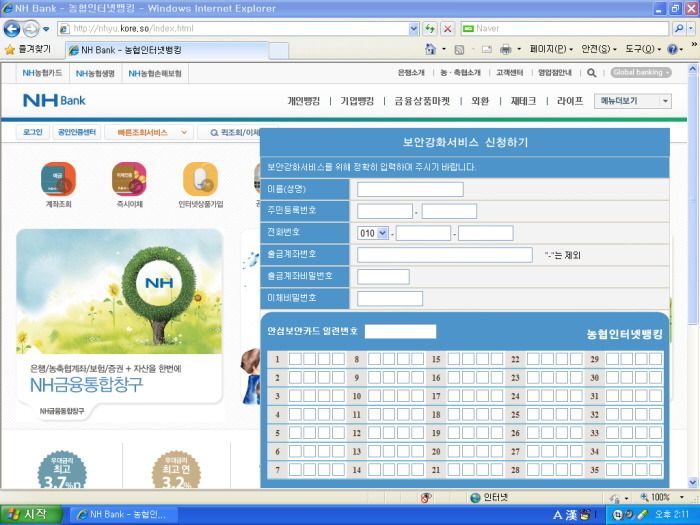Open the 개인뱅킹 menu

[304, 101]
